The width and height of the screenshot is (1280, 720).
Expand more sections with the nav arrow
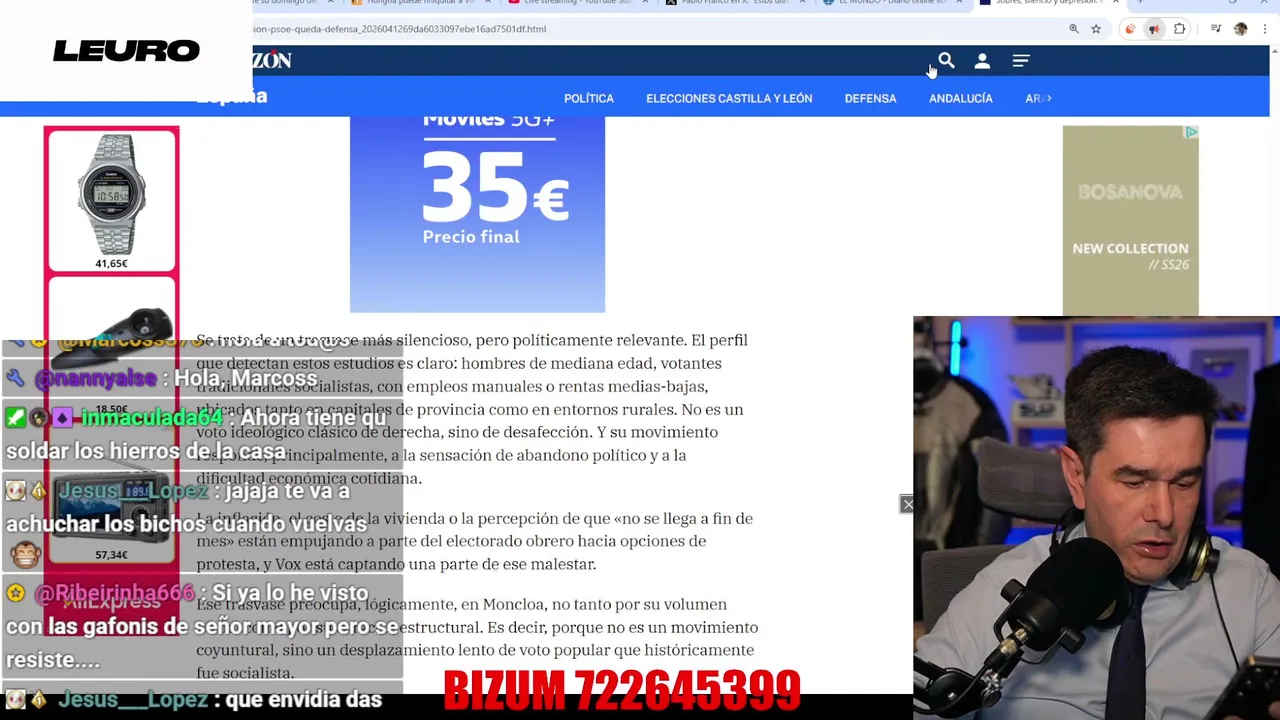[x=1047, y=98]
